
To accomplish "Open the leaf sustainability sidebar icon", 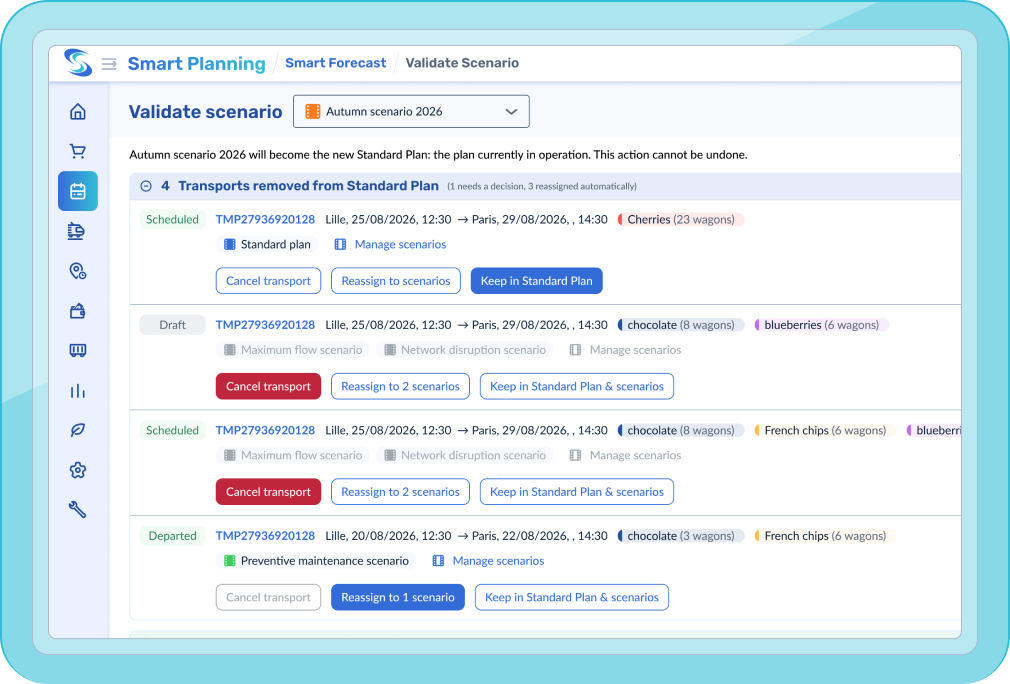I will point(78,430).
